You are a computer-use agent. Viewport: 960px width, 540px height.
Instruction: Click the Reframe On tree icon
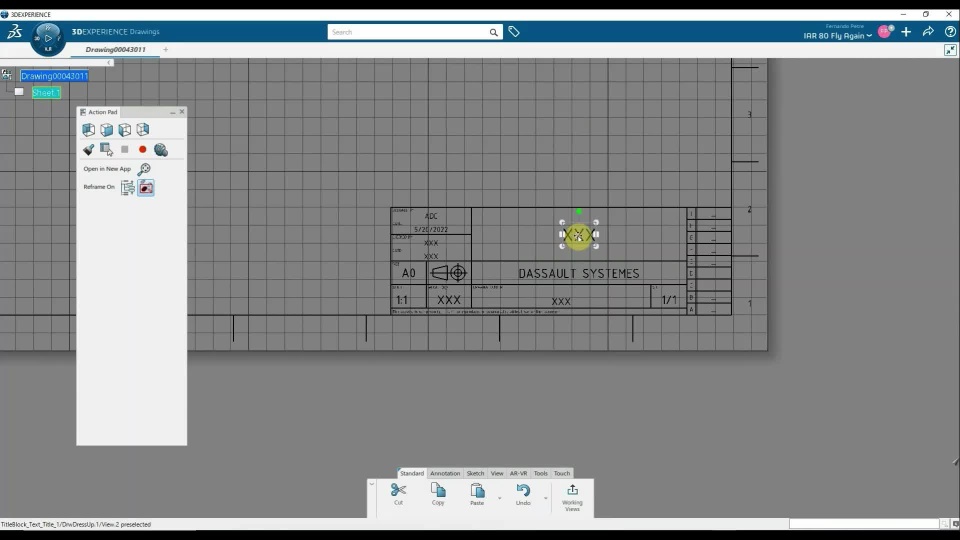tap(127, 187)
